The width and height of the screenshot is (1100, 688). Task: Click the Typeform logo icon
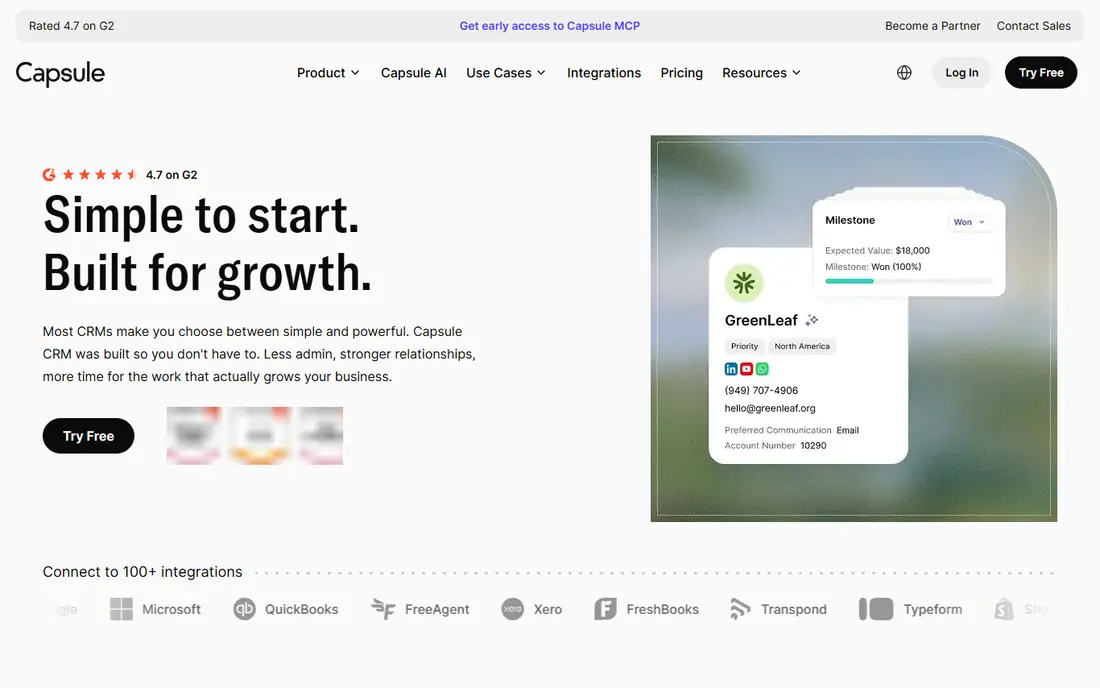coord(876,609)
